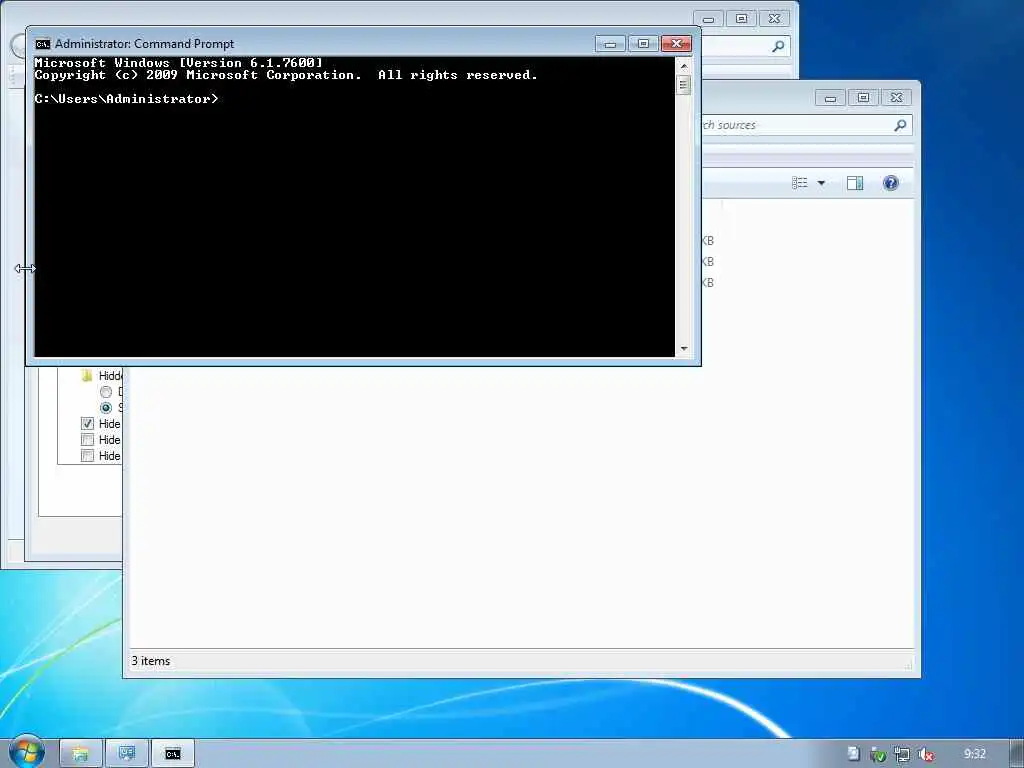This screenshot has width=1024, height=768.
Task: Click the Hidden folder icon in the settings list
Action: (x=87, y=375)
